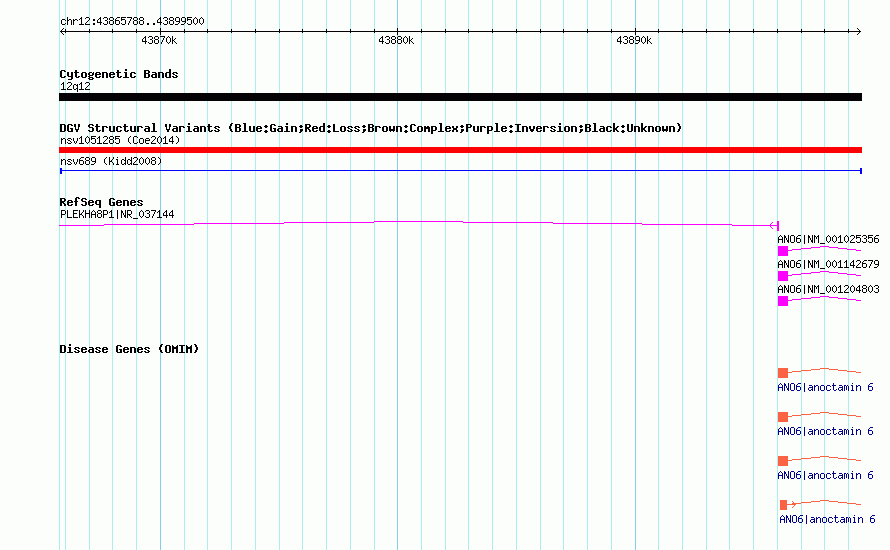Click the ANO6|NM_001025356 transcript label
This screenshot has height=550, width=890.
[828, 240]
